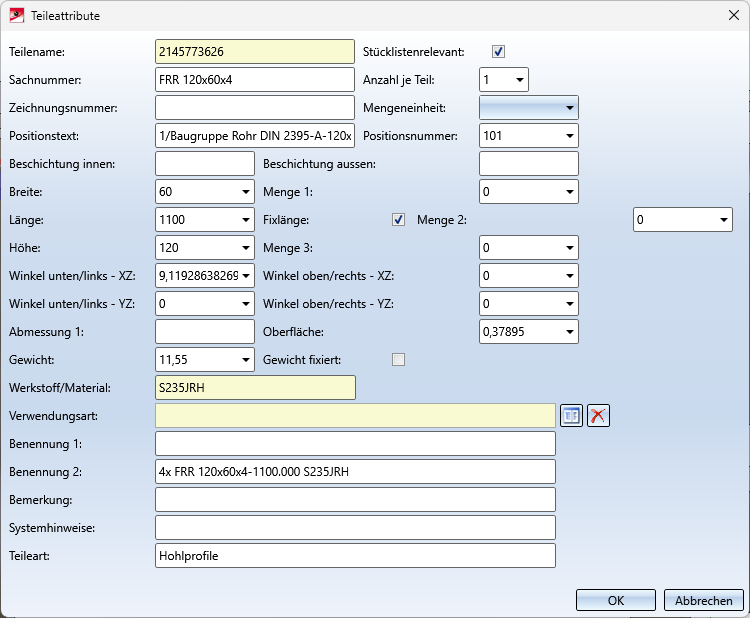Open the Mengeneinheit dropdown list

click(569, 108)
